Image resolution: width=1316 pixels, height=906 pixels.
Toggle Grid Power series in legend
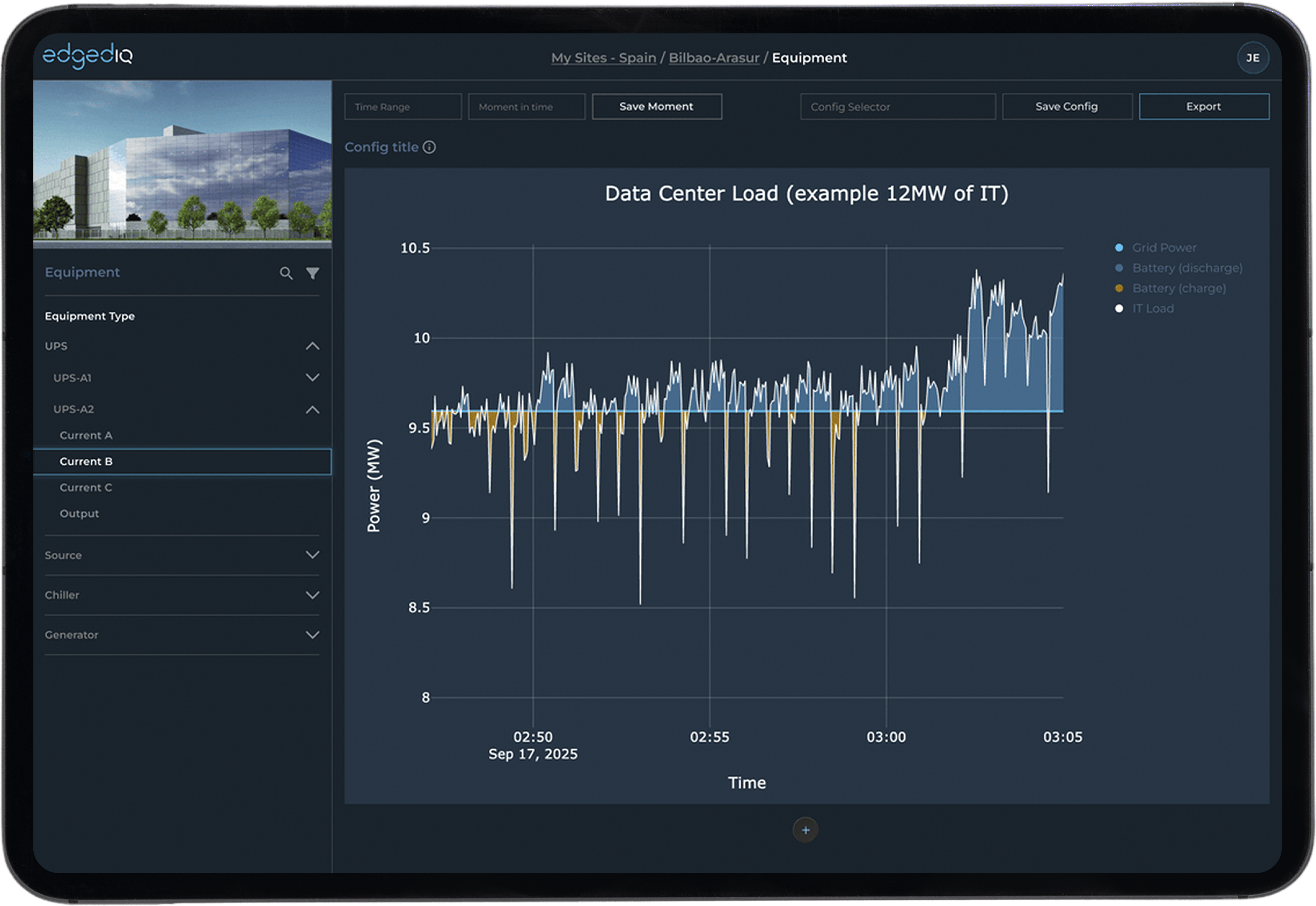[1163, 248]
